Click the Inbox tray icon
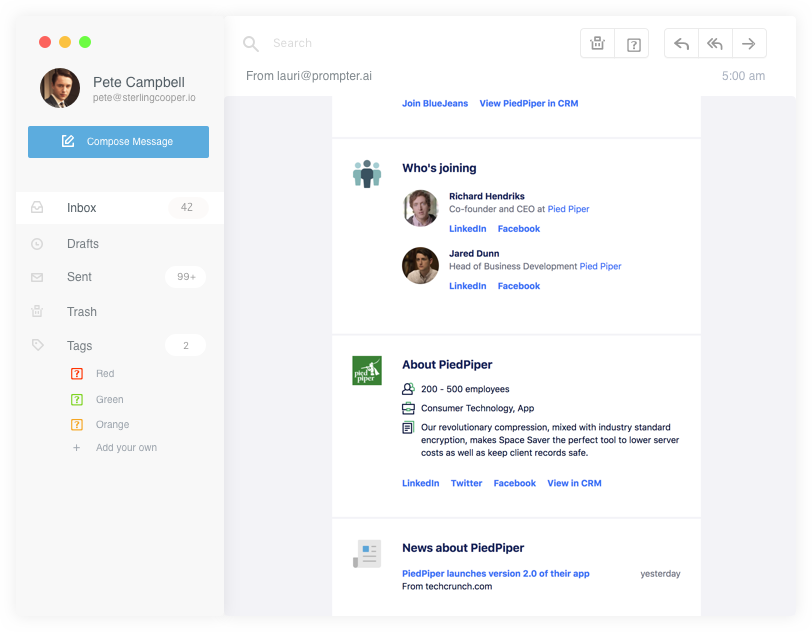This screenshot has height=632, width=812. [37, 207]
